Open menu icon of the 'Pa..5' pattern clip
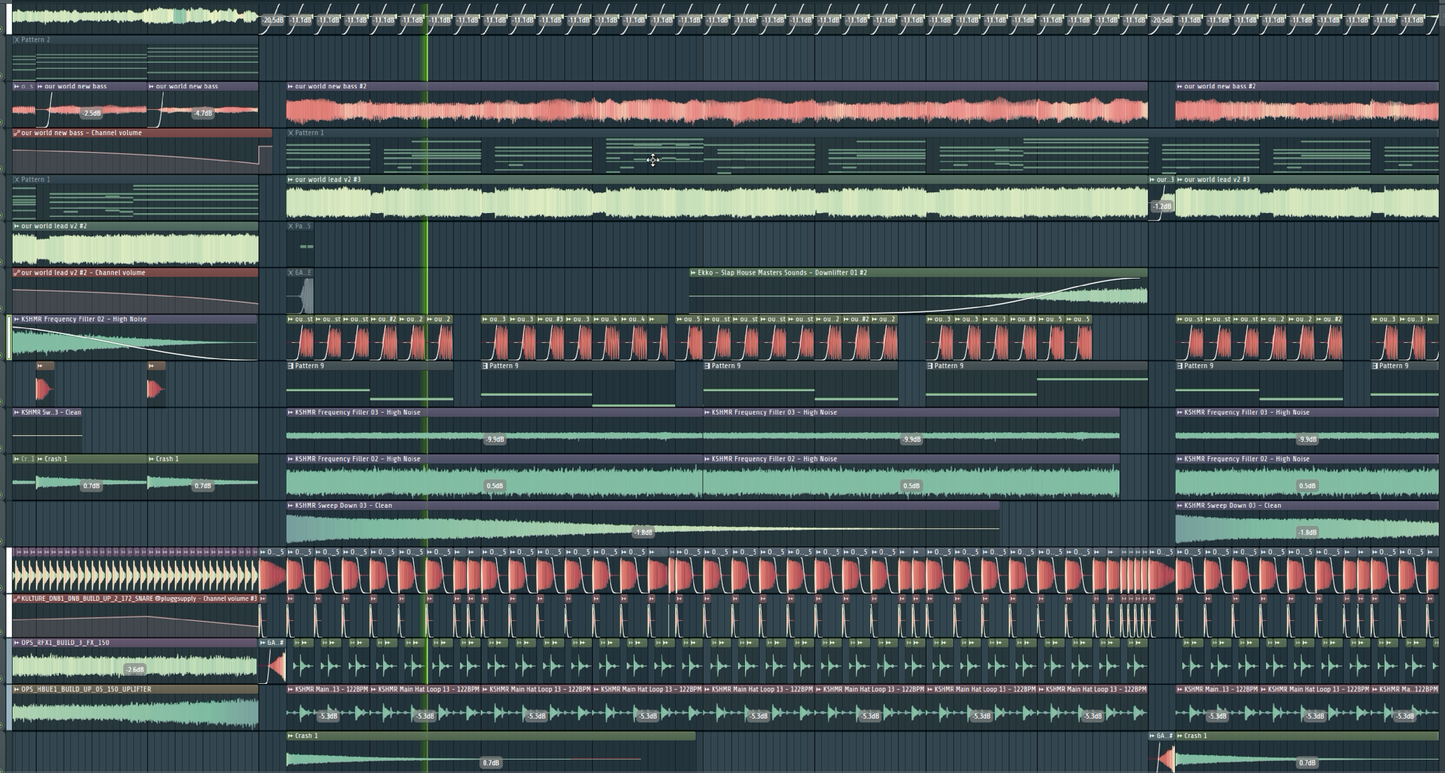 tap(291, 226)
